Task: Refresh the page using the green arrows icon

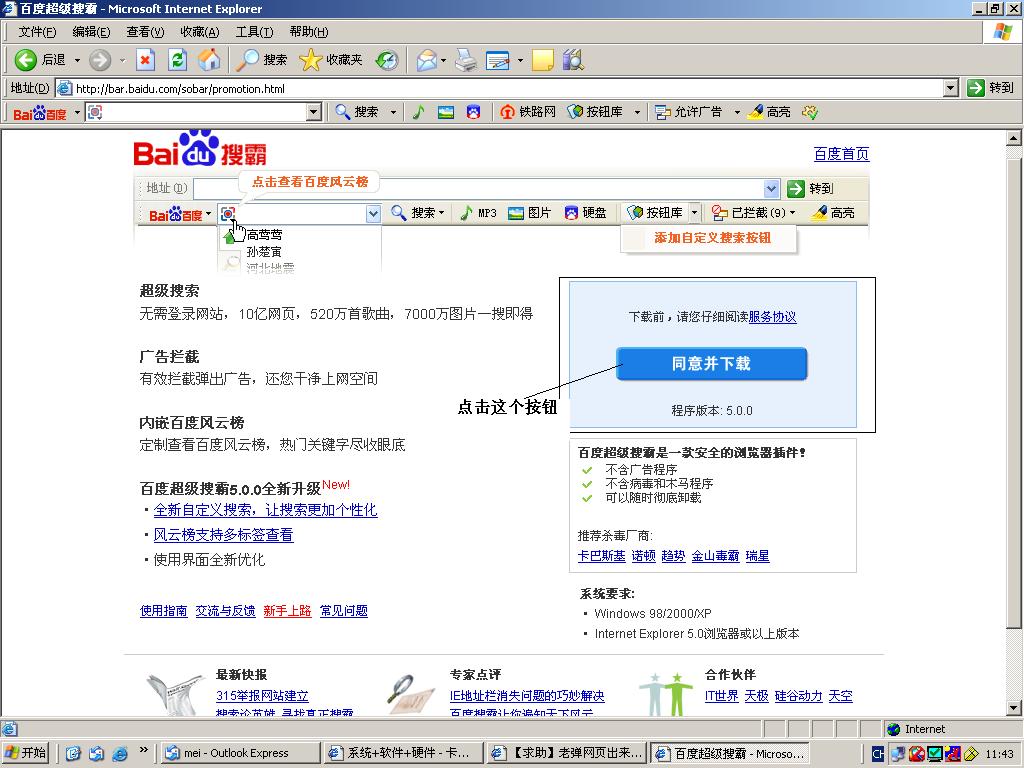Action: tap(177, 60)
